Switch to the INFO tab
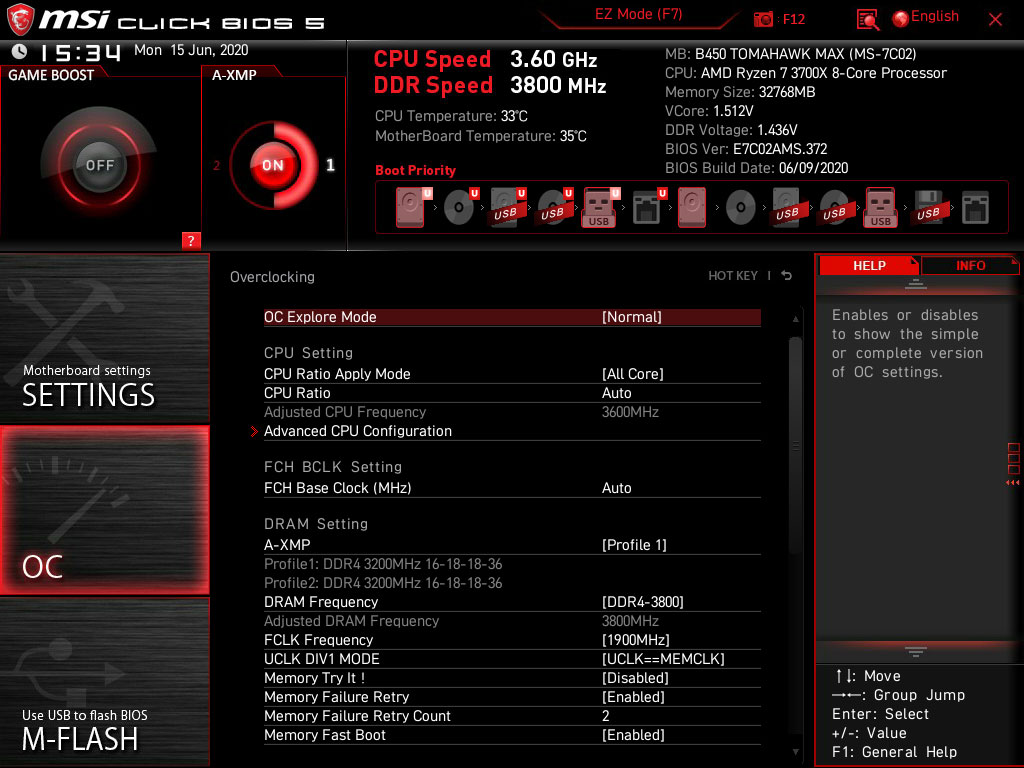Image resolution: width=1024 pixels, height=768 pixels. [x=969, y=265]
